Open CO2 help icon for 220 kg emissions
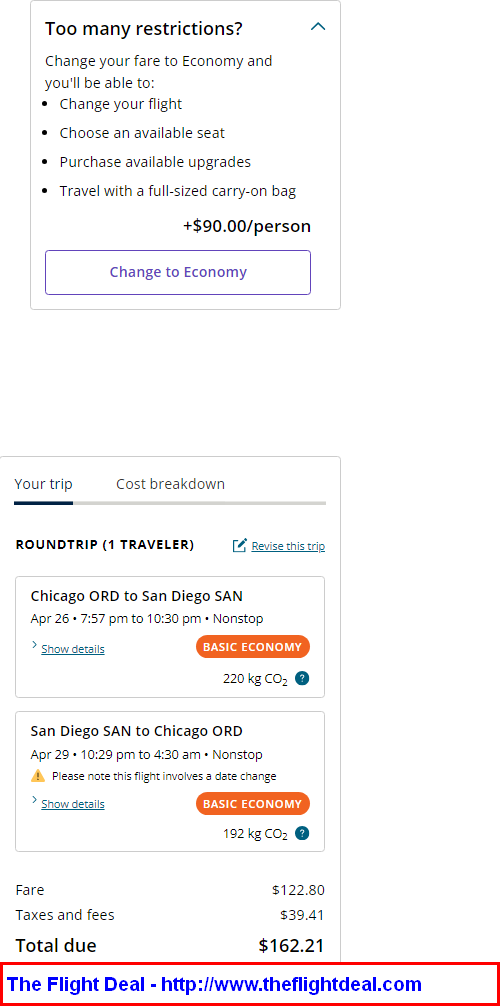Image resolution: width=500 pixels, height=1006 pixels. click(x=302, y=678)
